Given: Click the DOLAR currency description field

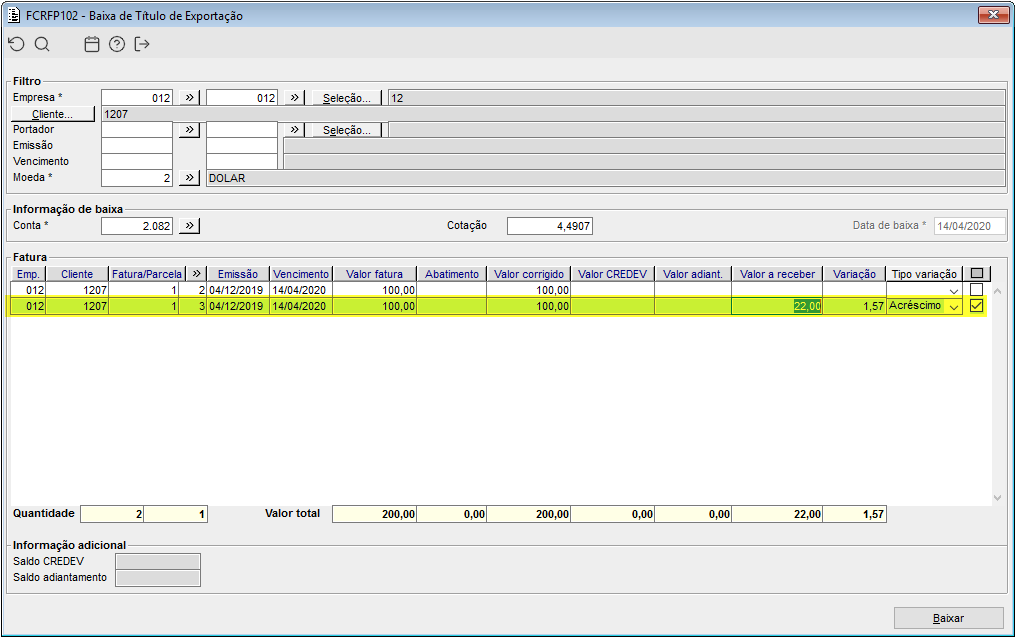Looking at the screenshot, I should click(x=606, y=178).
